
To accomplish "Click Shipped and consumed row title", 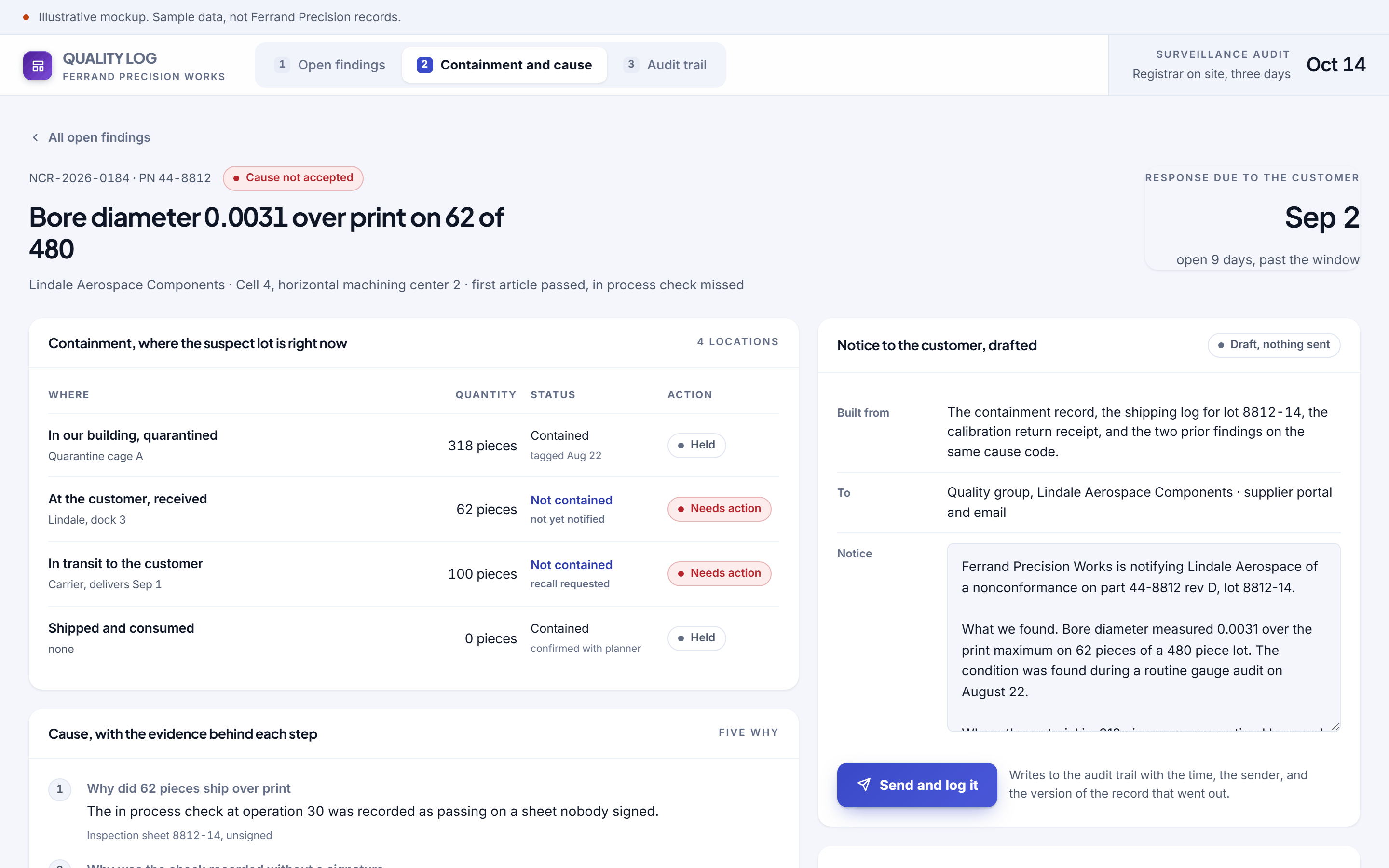I will point(121,628).
